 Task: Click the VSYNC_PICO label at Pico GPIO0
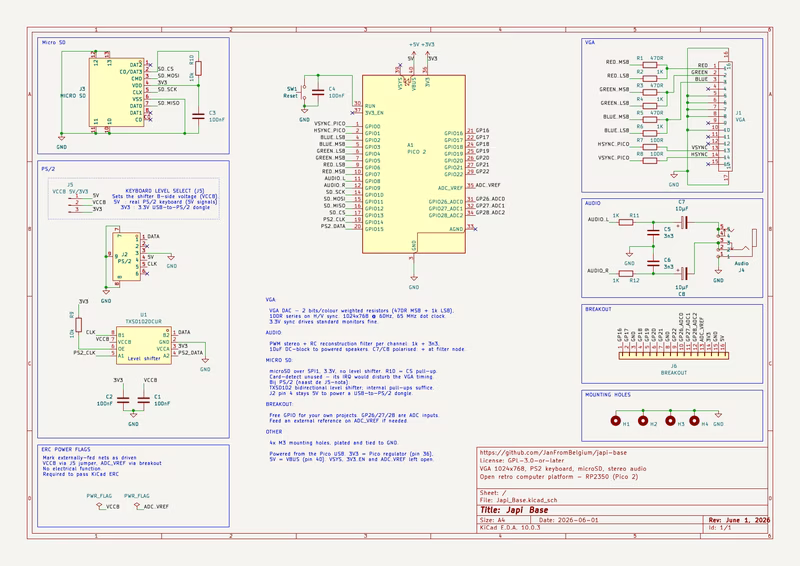pos(330,124)
